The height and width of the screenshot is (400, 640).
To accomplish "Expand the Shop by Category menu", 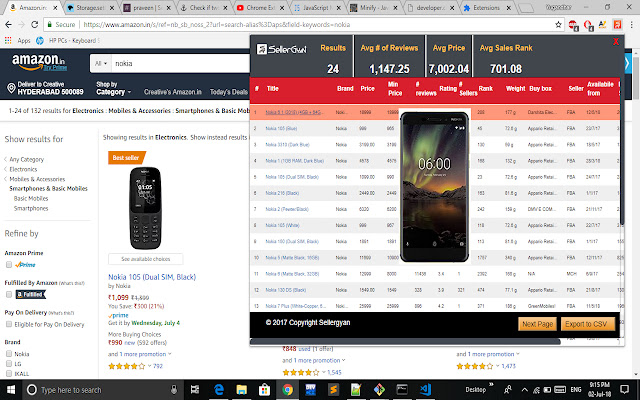I will tap(113, 88).
